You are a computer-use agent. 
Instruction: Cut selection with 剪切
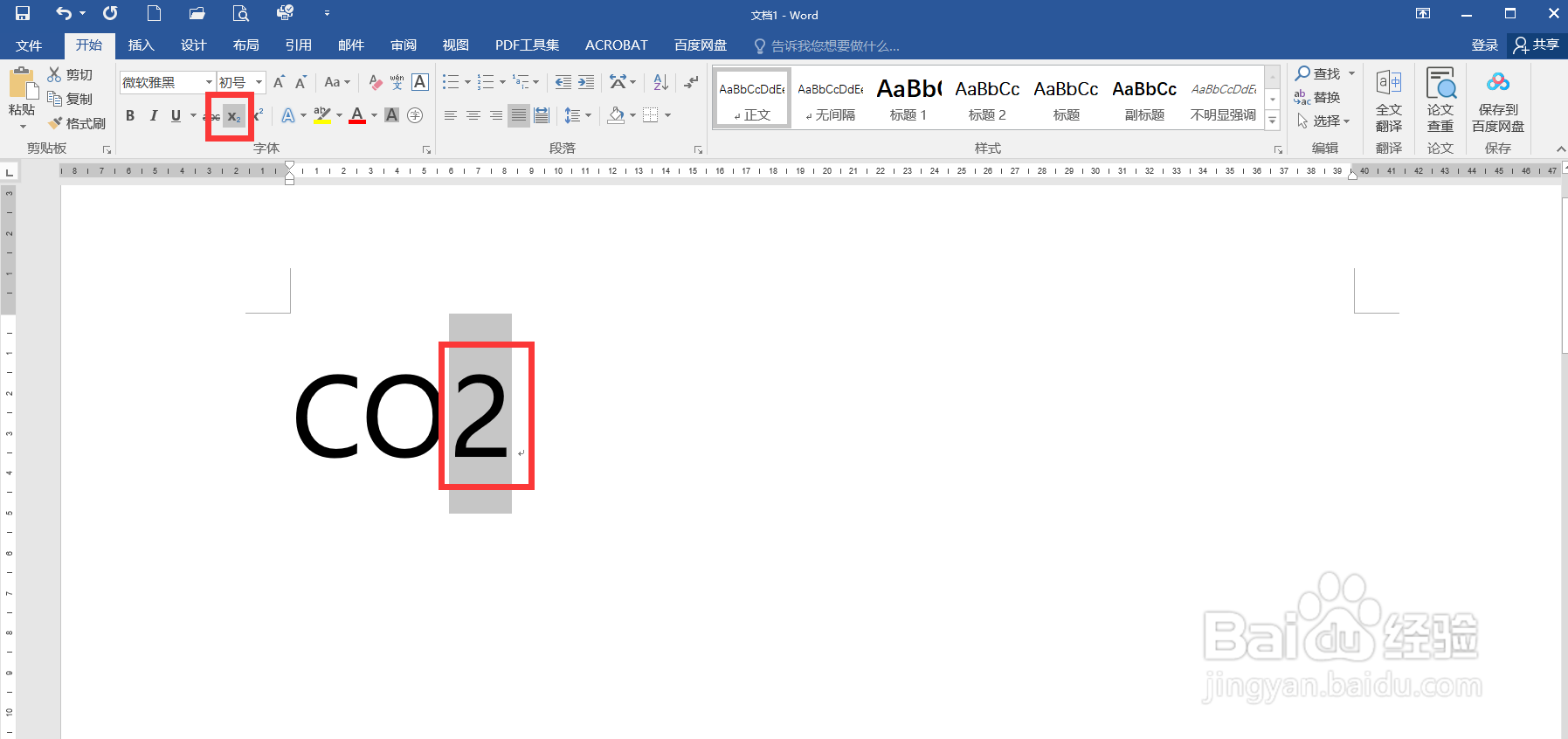pos(70,75)
